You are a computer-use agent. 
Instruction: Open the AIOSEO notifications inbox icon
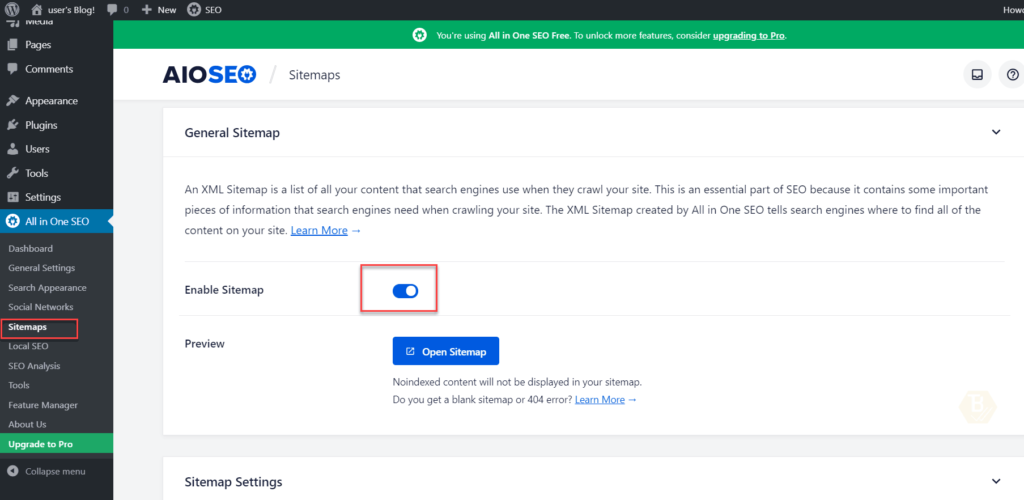[x=977, y=74]
